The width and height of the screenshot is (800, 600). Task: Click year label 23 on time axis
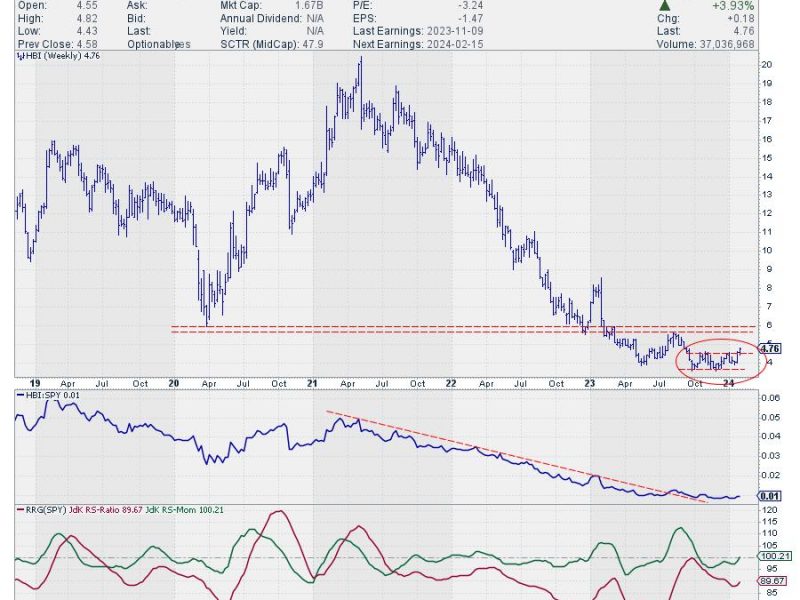pos(590,384)
